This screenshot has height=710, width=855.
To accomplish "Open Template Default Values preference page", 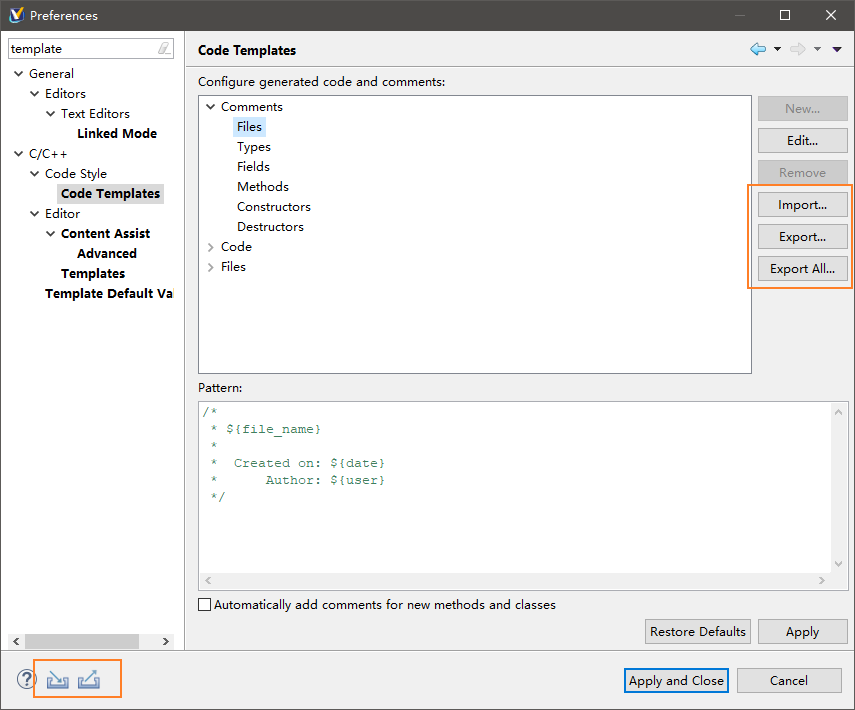I will (109, 293).
